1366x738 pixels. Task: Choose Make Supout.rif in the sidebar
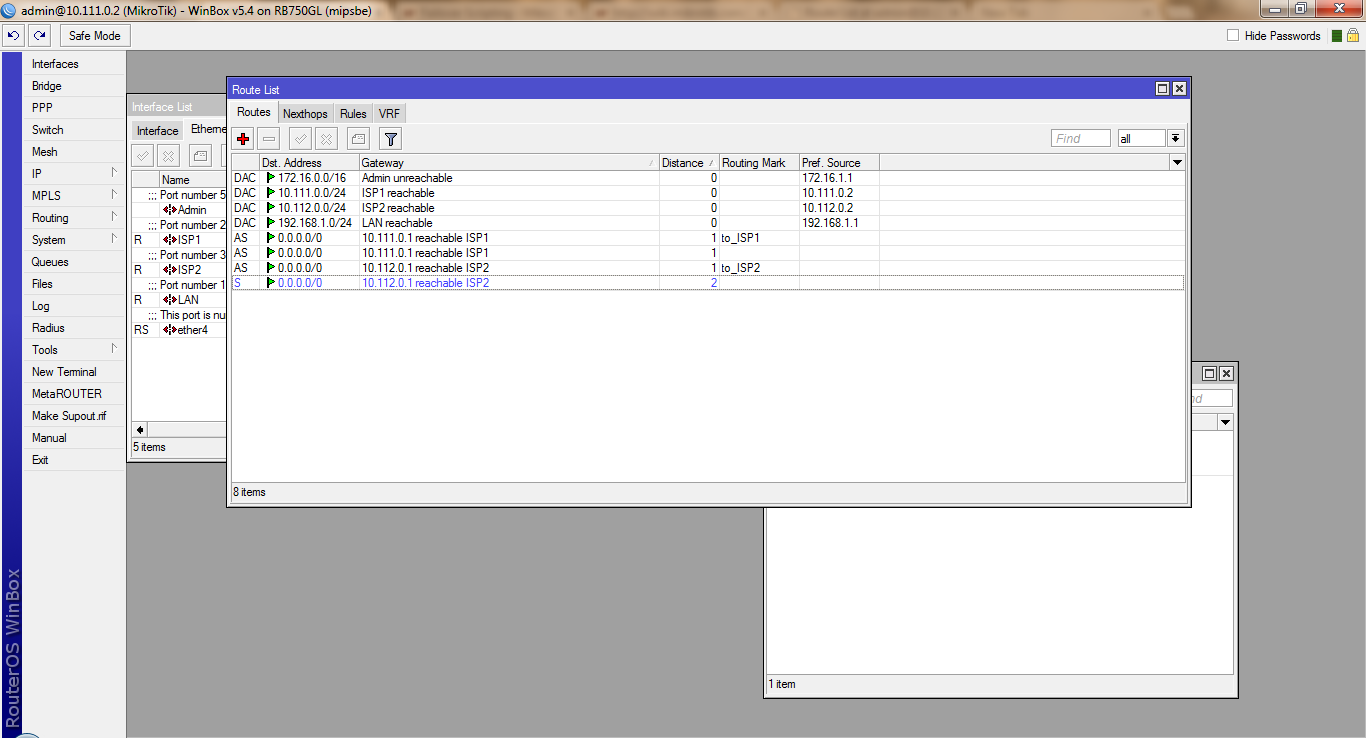point(74,416)
